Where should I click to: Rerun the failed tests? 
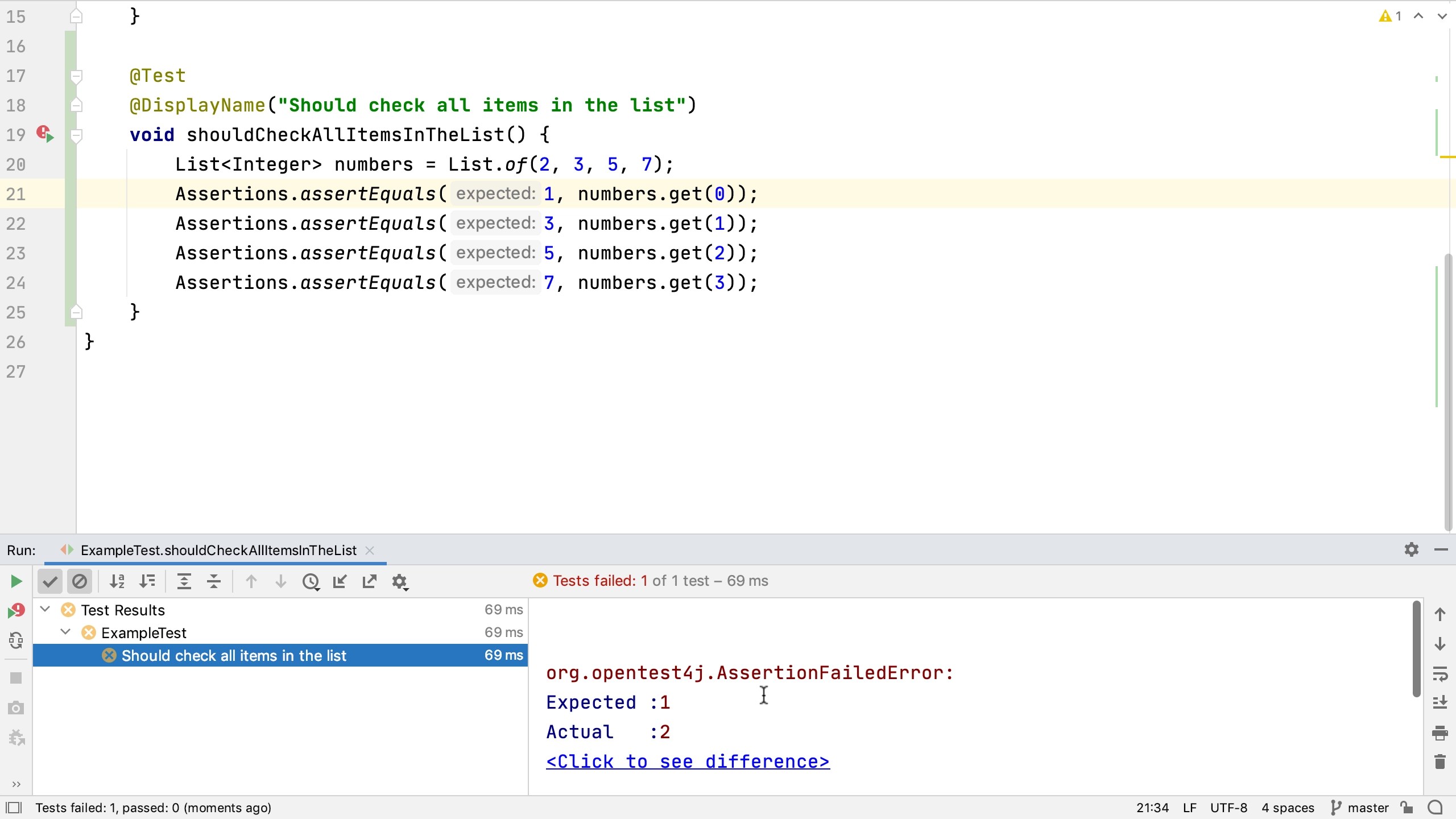pos(15,609)
